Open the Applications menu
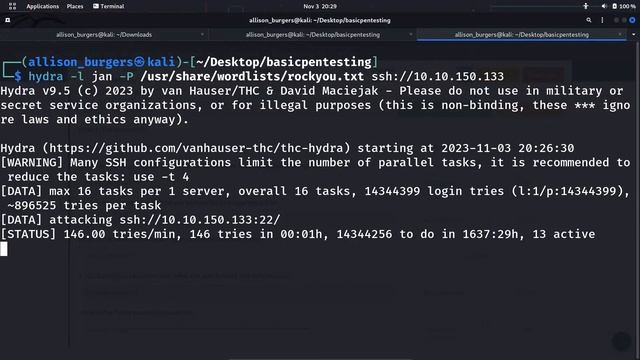The height and width of the screenshot is (360, 640). click(42, 6)
